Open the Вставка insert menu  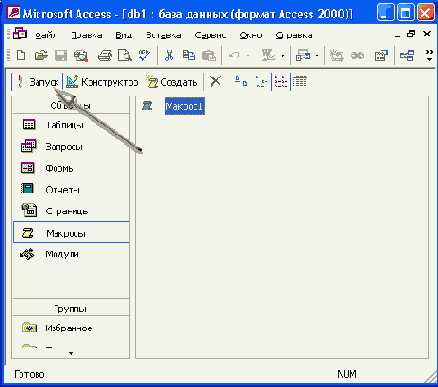(164, 35)
